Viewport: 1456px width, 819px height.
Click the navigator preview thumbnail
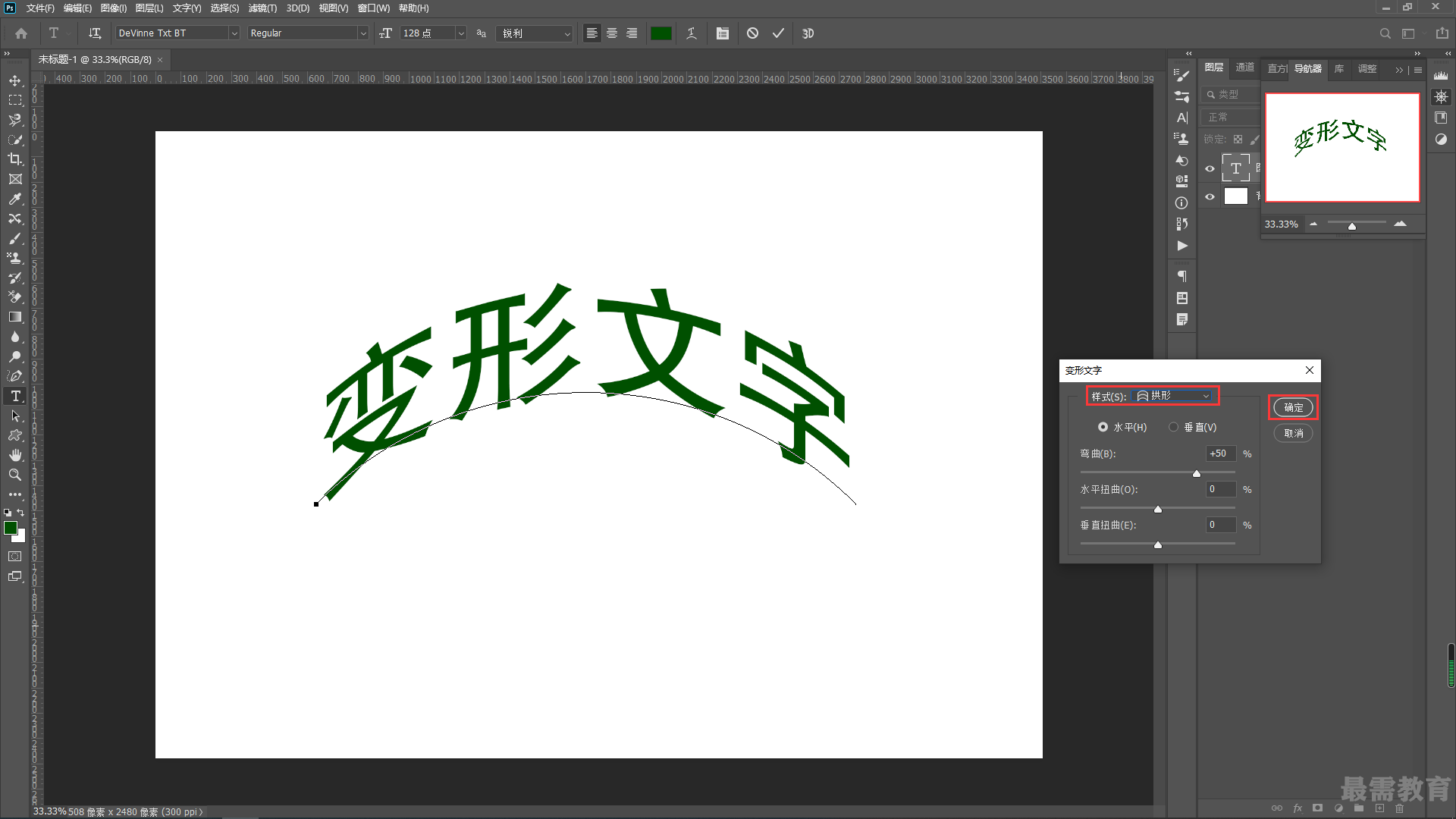pos(1342,148)
